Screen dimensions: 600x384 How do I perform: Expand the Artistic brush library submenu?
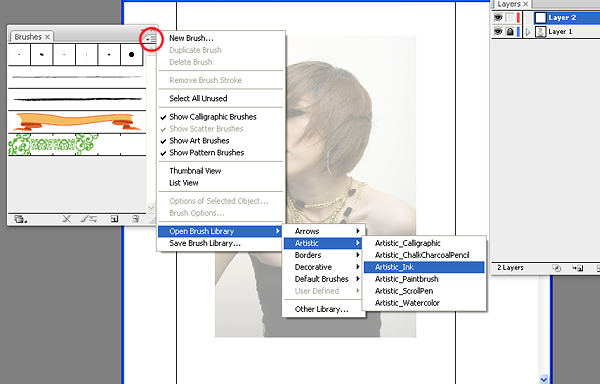(324, 243)
